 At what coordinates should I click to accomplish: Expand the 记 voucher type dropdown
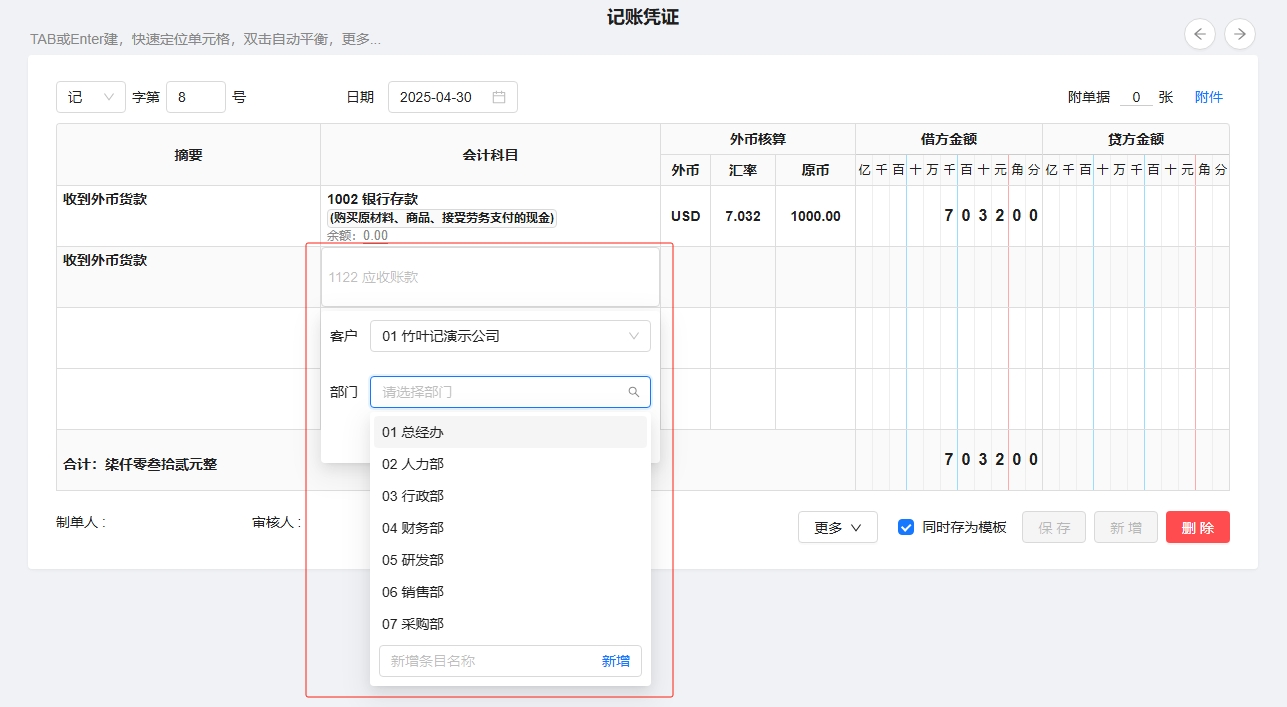point(91,97)
